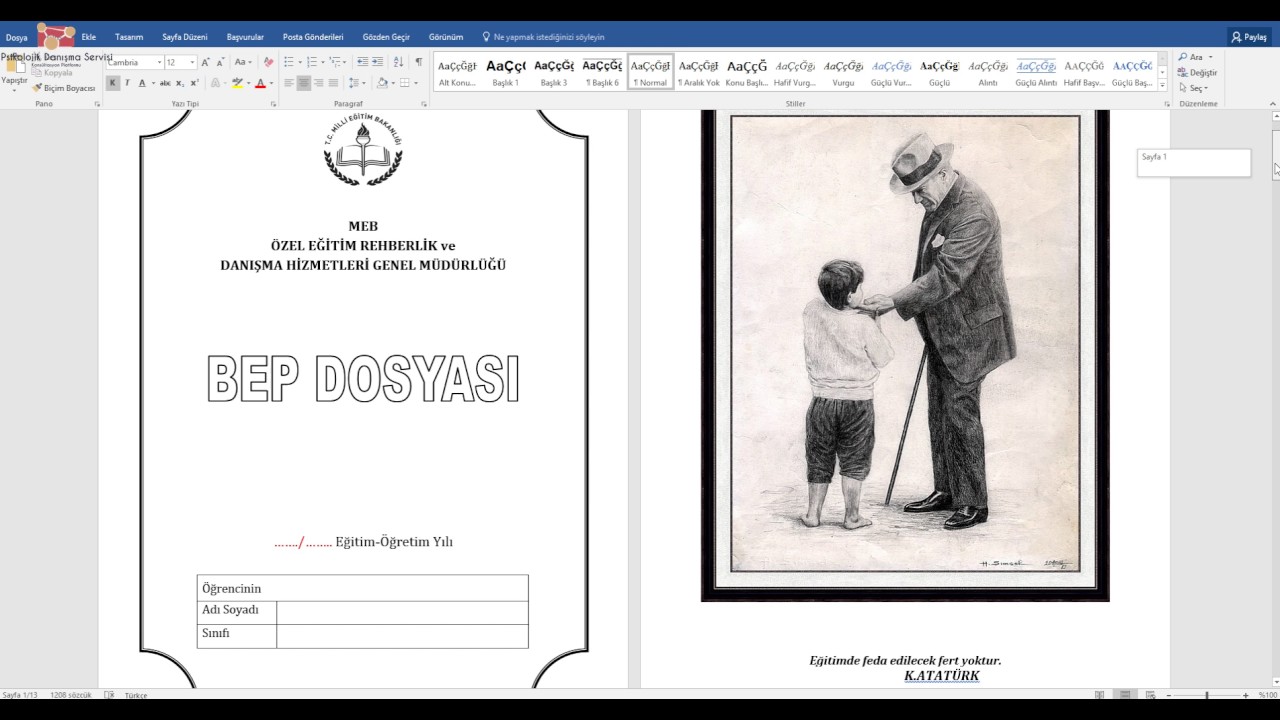Image resolution: width=1280 pixels, height=720 pixels.
Task: Switch to the Başvurular tab
Action: tap(245, 37)
